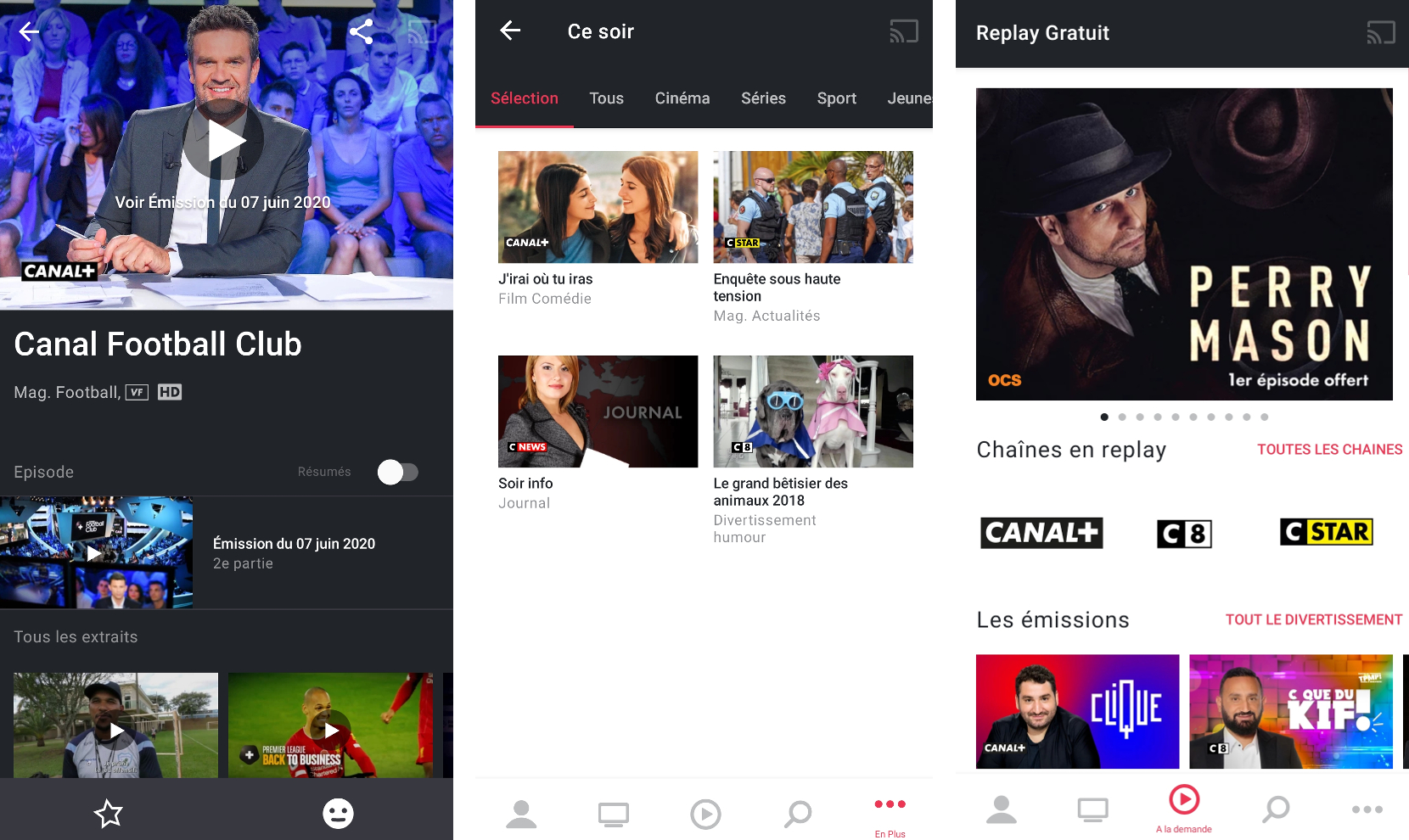The height and width of the screenshot is (840, 1409).
Task: Open Perry Mason banner
Action: click(x=1184, y=244)
